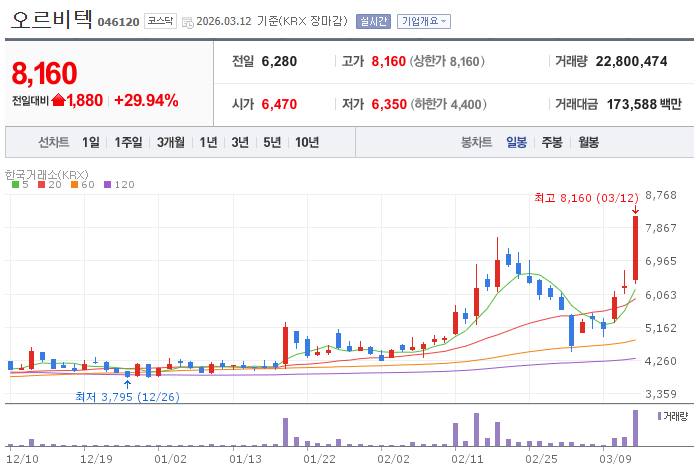Image resolution: width=694 pixels, height=475 pixels.
Task: Click the 실시간 button
Action: [373, 21]
